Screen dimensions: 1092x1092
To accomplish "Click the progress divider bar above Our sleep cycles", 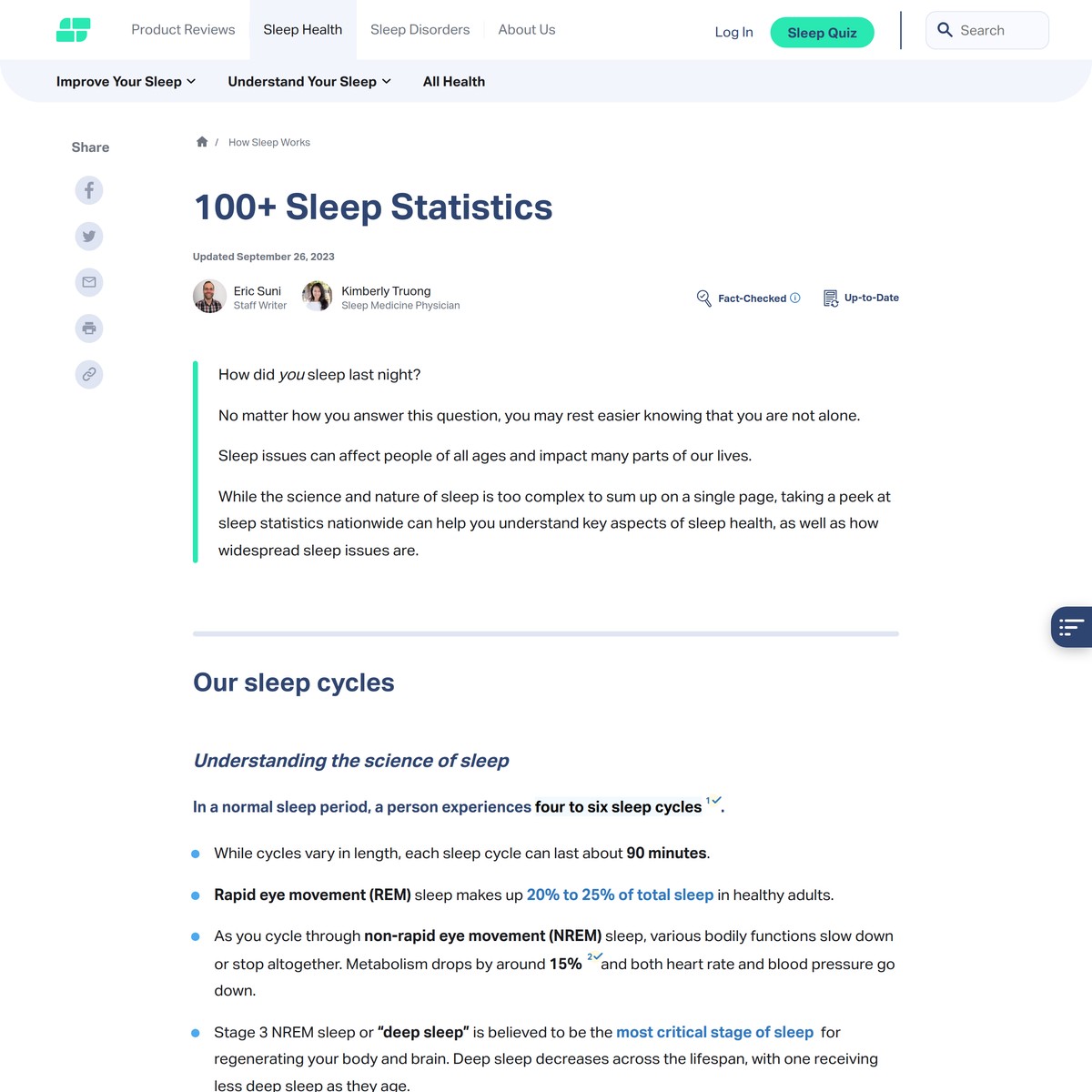I will click(x=545, y=632).
